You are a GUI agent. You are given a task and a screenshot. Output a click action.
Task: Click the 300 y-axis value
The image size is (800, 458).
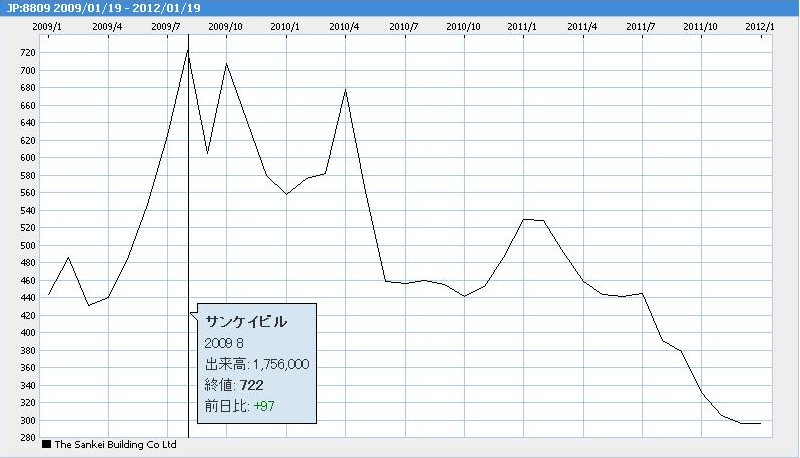click(28, 420)
